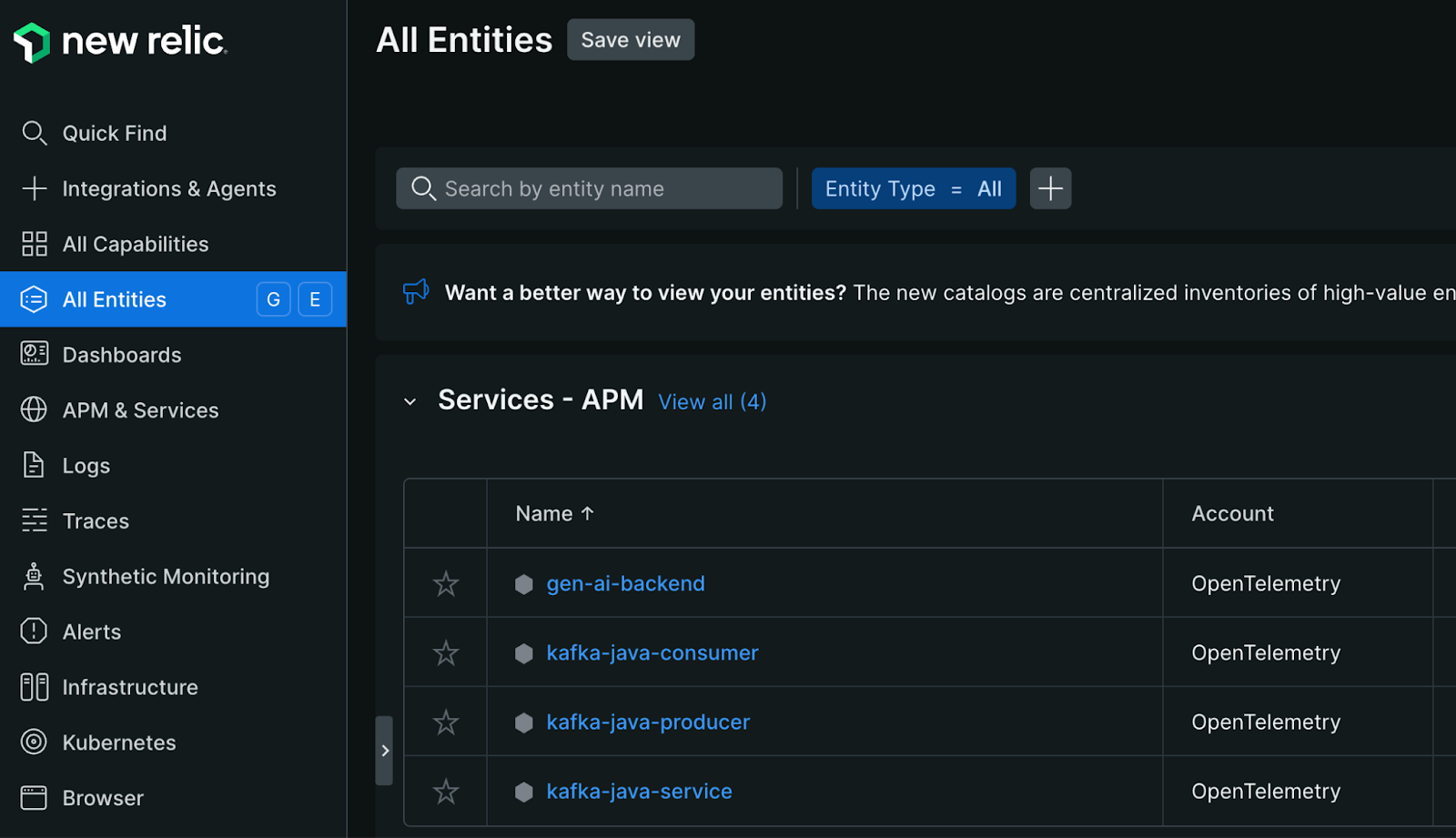The image size is (1456, 838).
Task: Click the Integrations & Agents plus icon
Action: click(x=34, y=188)
